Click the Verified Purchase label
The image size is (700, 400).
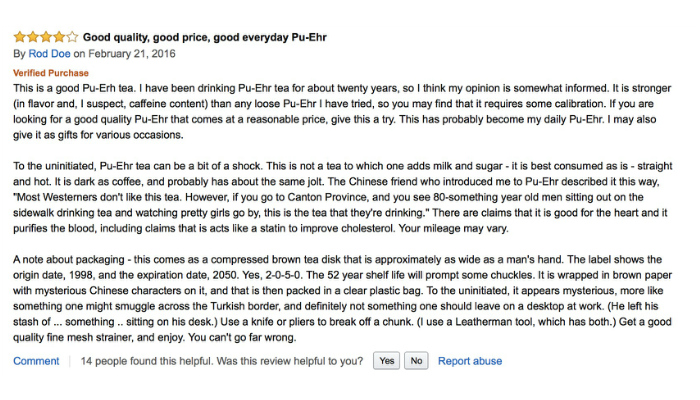coord(51,73)
